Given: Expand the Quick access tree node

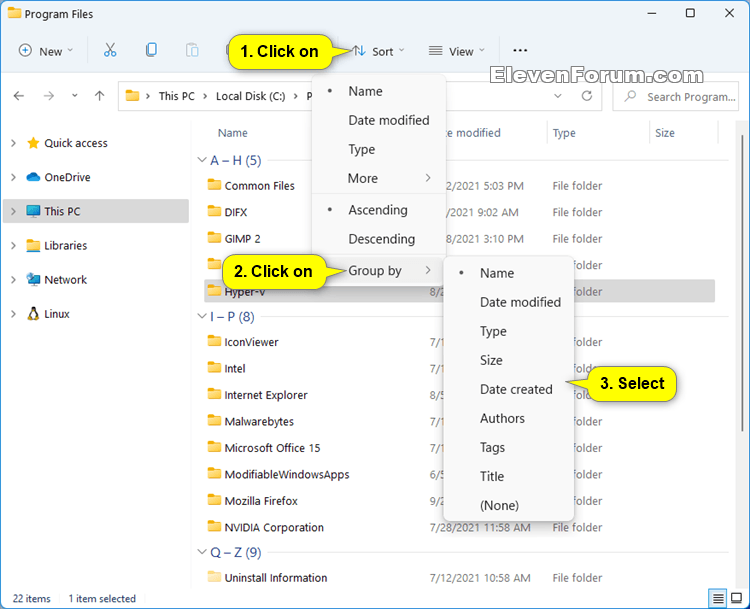Looking at the screenshot, I should (13, 143).
